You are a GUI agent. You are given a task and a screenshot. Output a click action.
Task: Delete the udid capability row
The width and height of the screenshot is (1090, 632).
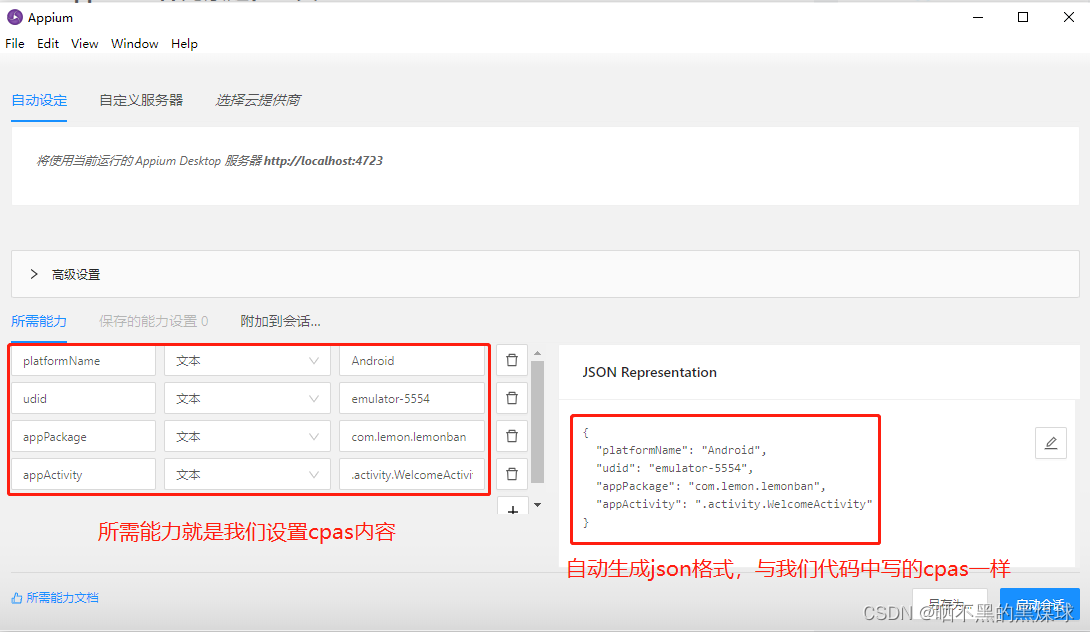(512, 398)
